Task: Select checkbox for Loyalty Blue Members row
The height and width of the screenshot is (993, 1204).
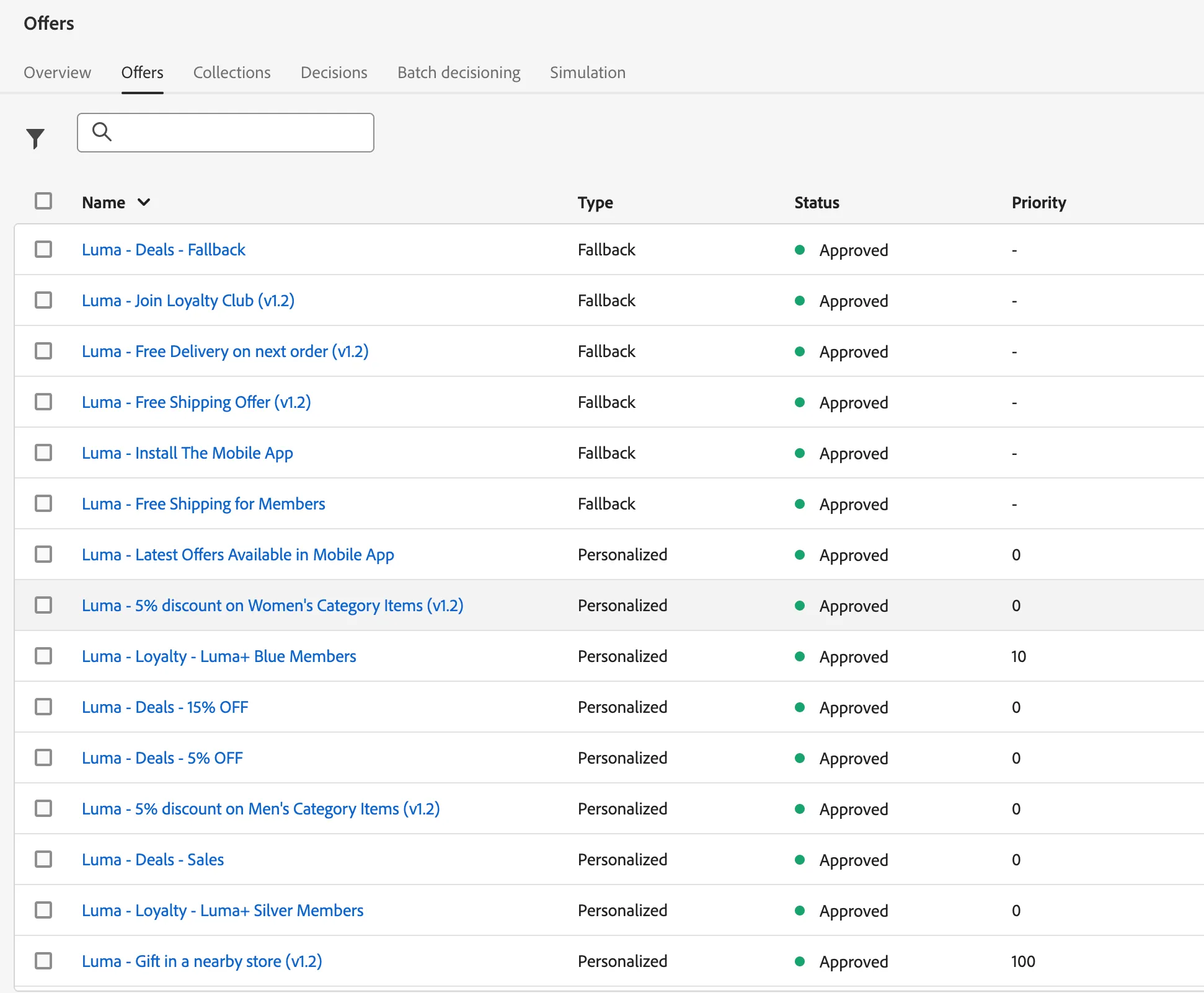Action: coord(43,656)
